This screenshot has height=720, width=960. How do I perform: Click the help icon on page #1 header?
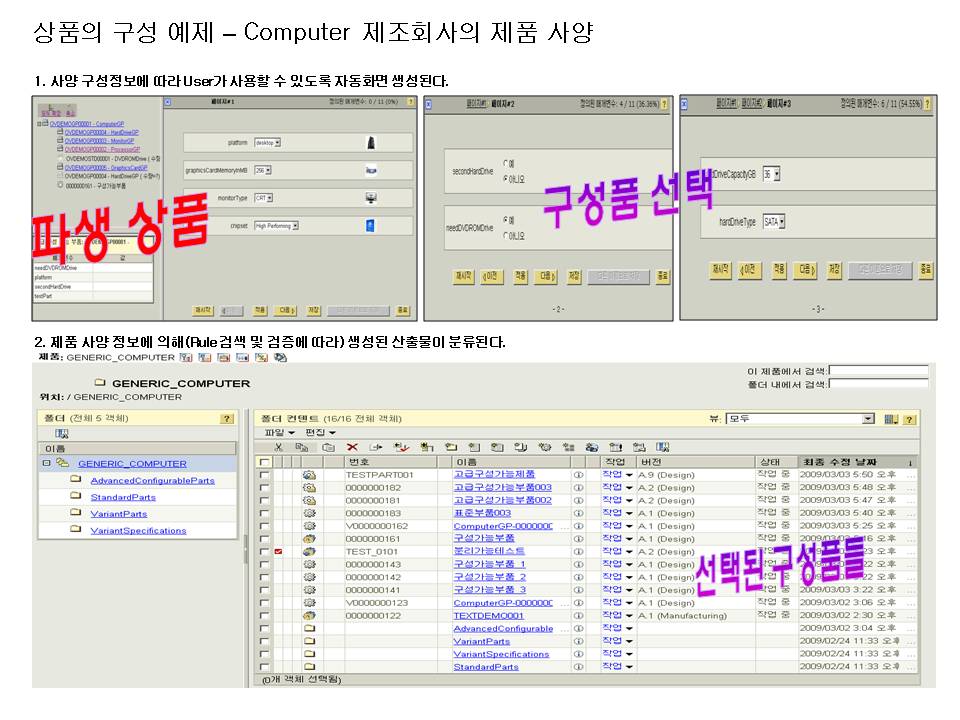pyautogui.click(x=411, y=102)
